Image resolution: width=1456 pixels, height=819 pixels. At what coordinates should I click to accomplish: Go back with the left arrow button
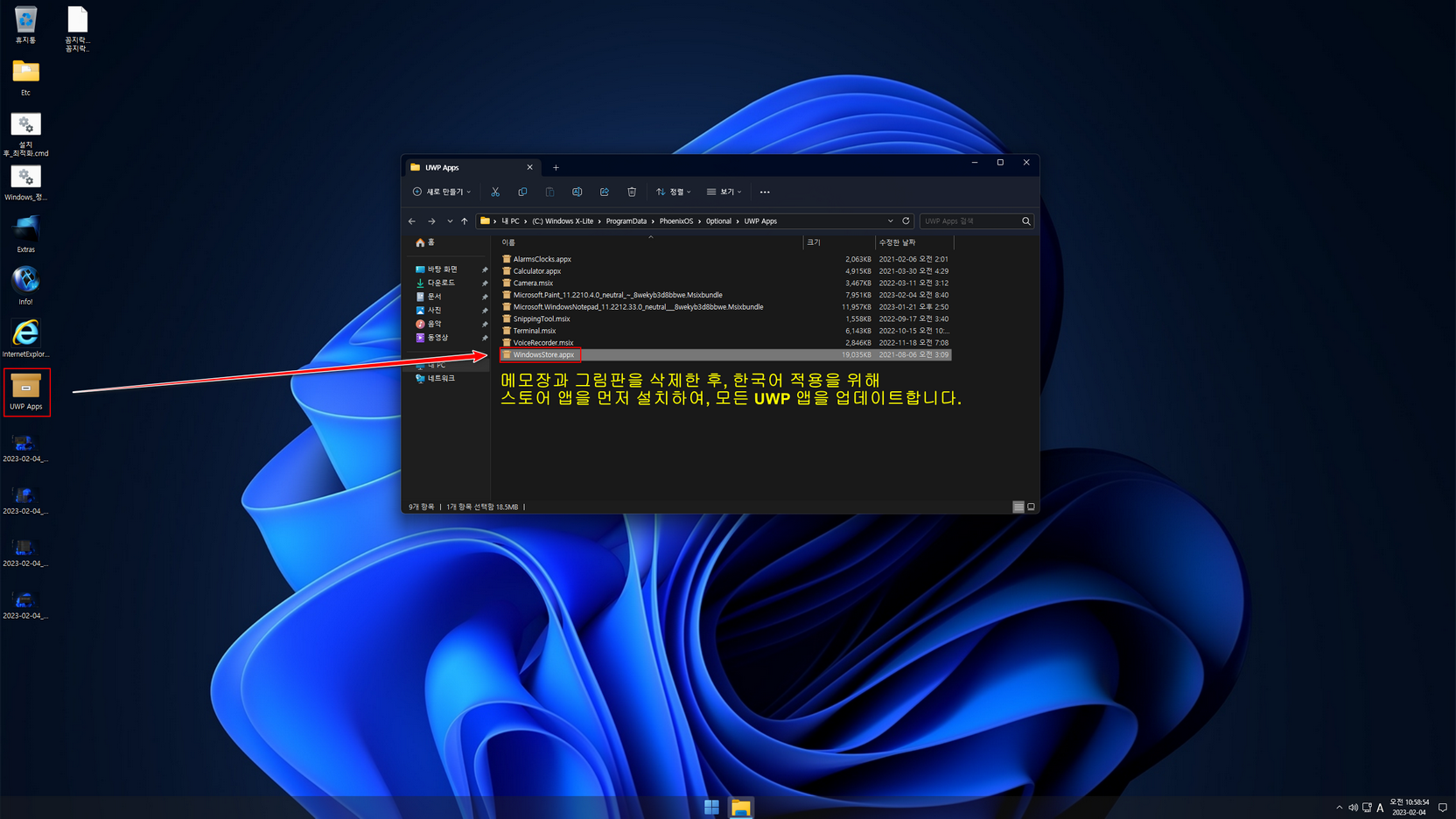point(412,221)
